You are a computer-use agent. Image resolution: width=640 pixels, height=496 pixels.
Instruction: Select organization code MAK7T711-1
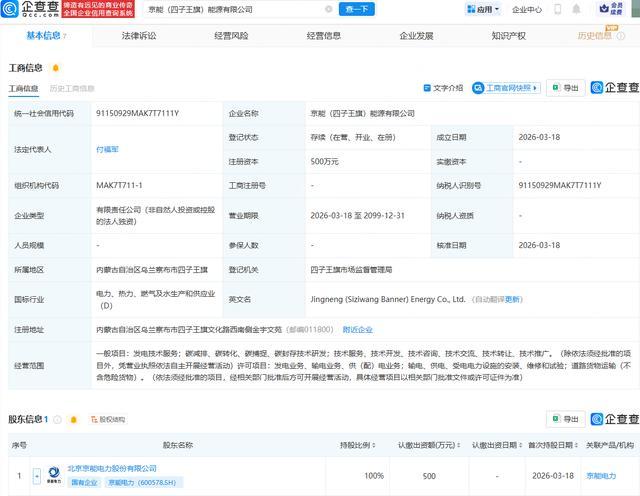coord(119,185)
